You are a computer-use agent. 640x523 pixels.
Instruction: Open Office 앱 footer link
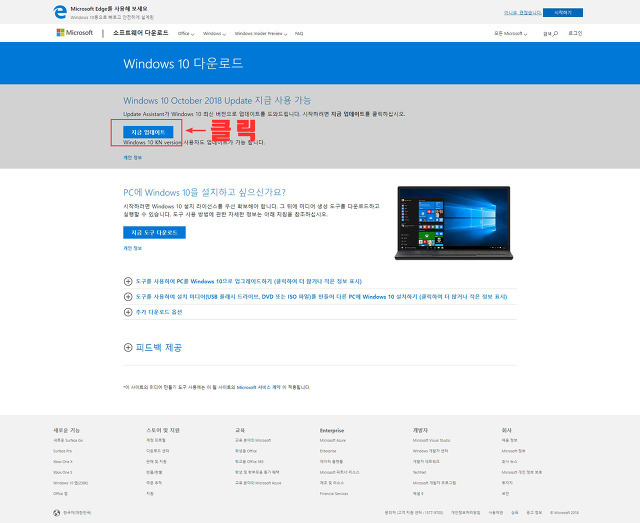click(60, 494)
